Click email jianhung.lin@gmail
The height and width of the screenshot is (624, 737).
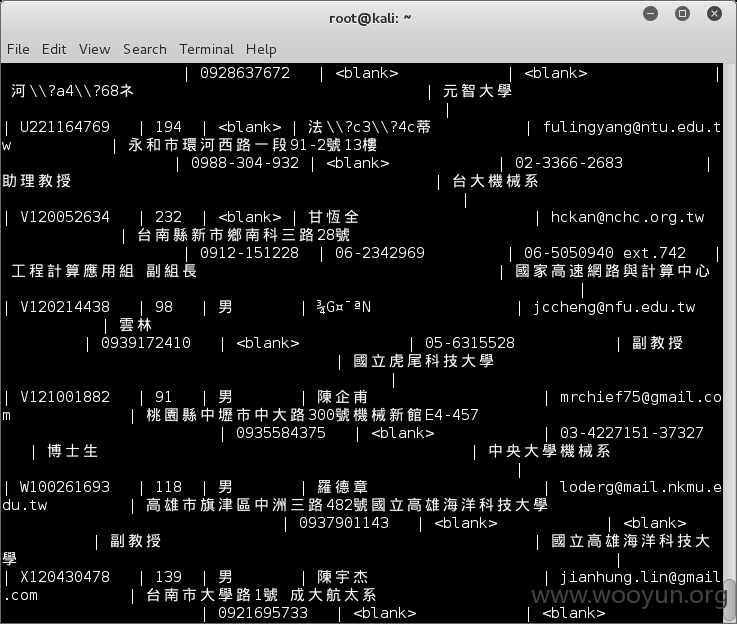(641, 577)
